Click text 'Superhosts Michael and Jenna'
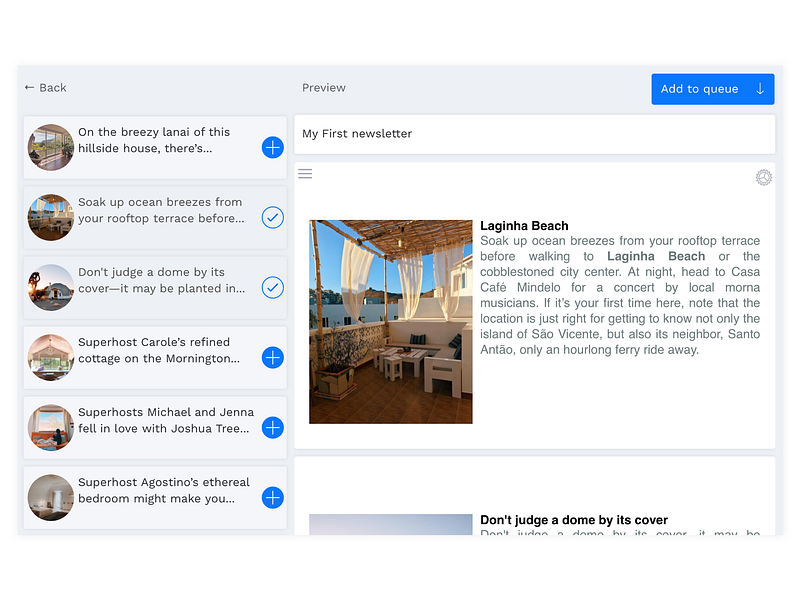This screenshot has width=800, height=600. (166, 412)
